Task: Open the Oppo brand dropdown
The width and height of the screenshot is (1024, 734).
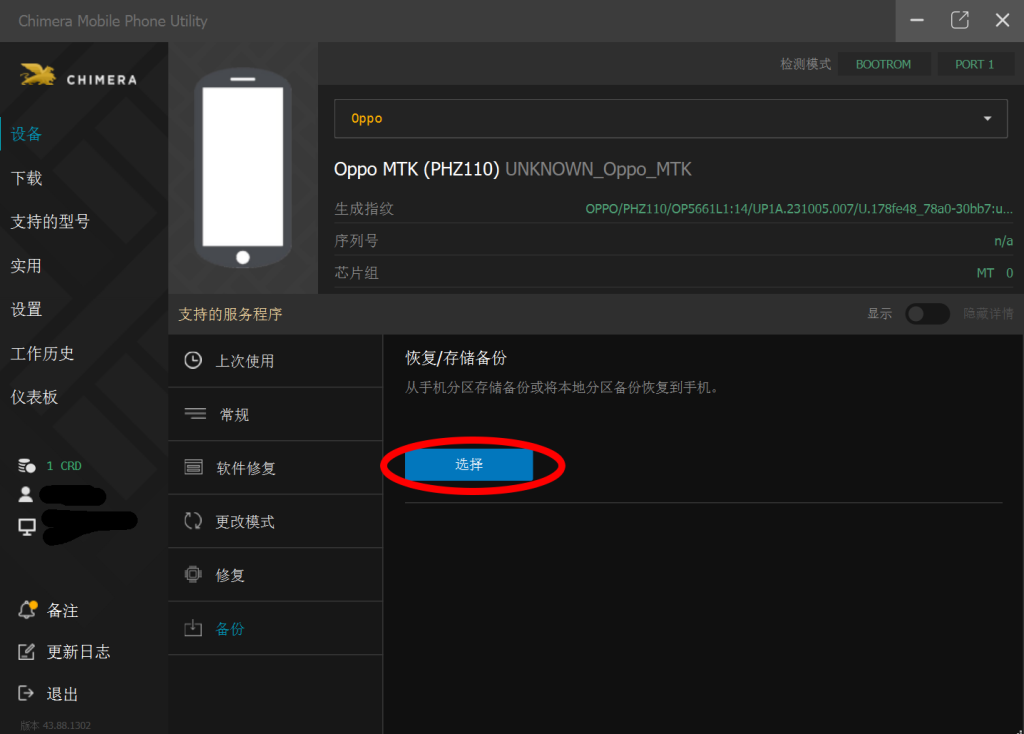Action: click(x=671, y=118)
